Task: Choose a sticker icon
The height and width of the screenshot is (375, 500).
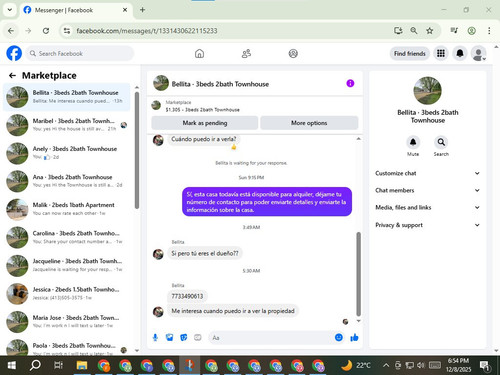Action: (x=184, y=338)
